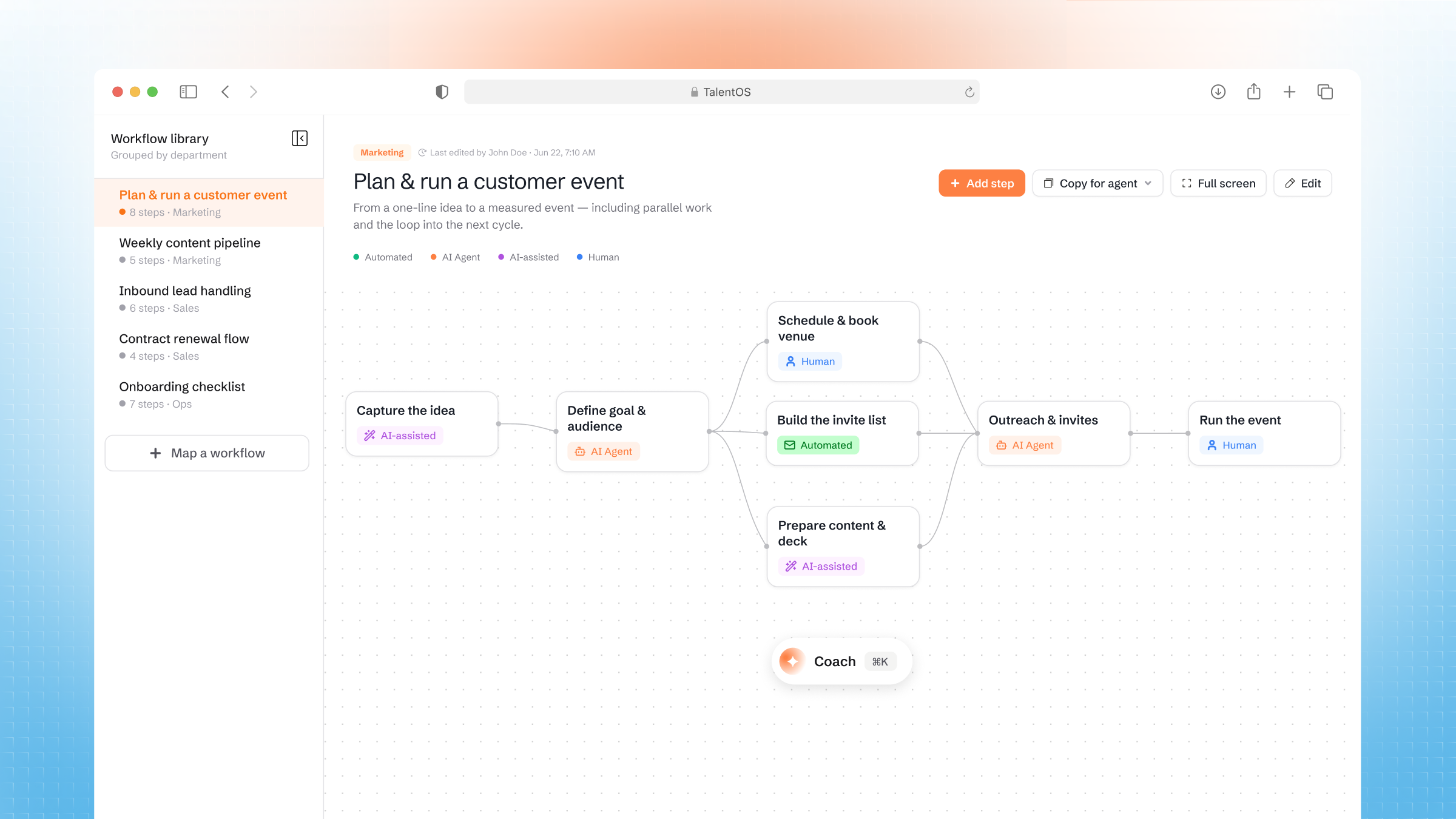Click AI Agent legend item
The width and height of the screenshot is (1456, 819).
[455, 257]
